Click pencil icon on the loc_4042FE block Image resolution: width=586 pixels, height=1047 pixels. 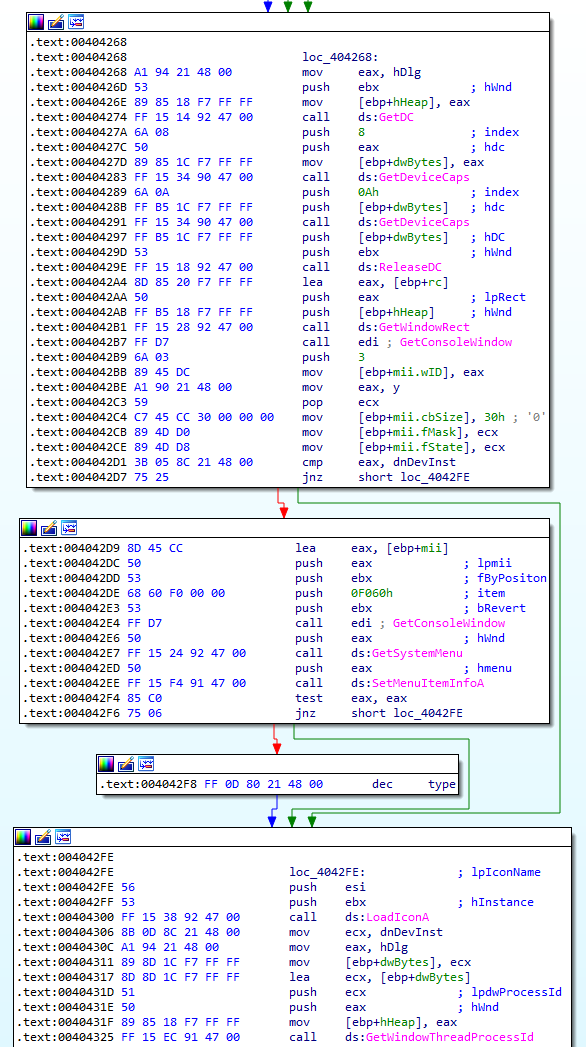[x=43, y=837]
